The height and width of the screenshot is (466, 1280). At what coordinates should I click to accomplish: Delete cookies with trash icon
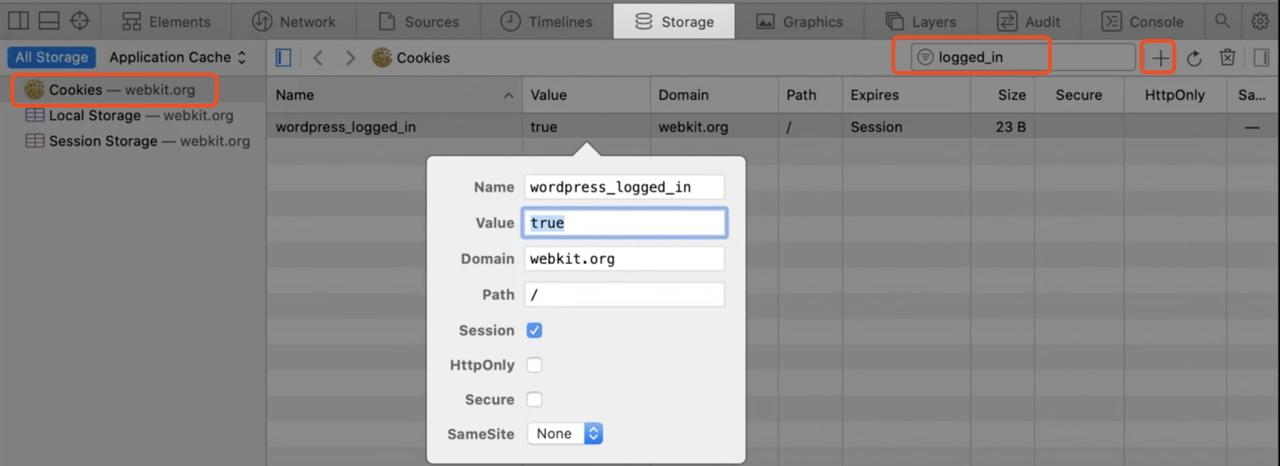click(1227, 58)
